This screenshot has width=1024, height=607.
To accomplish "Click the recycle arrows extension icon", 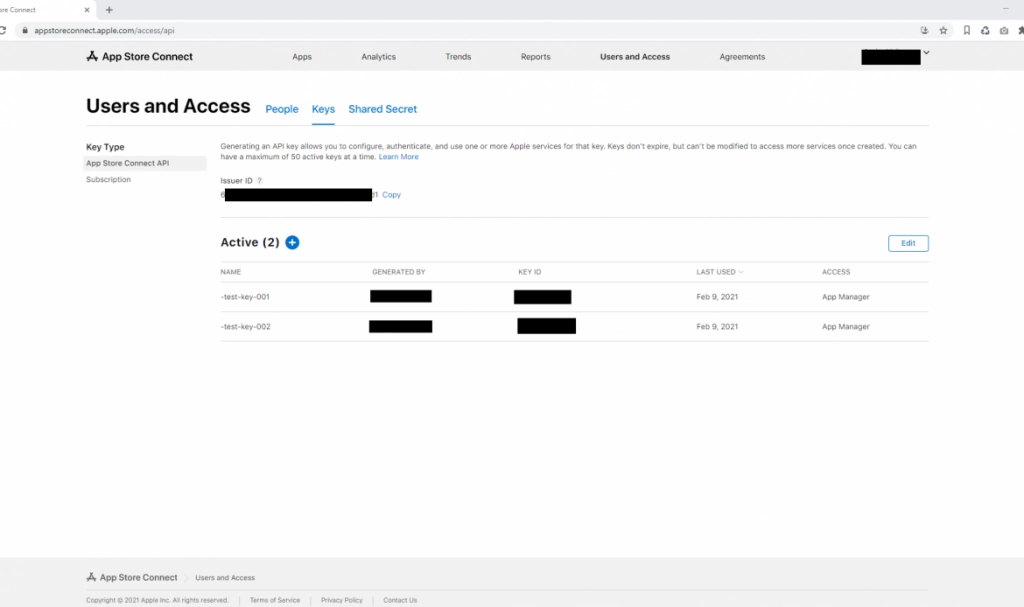I will coord(985,31).
